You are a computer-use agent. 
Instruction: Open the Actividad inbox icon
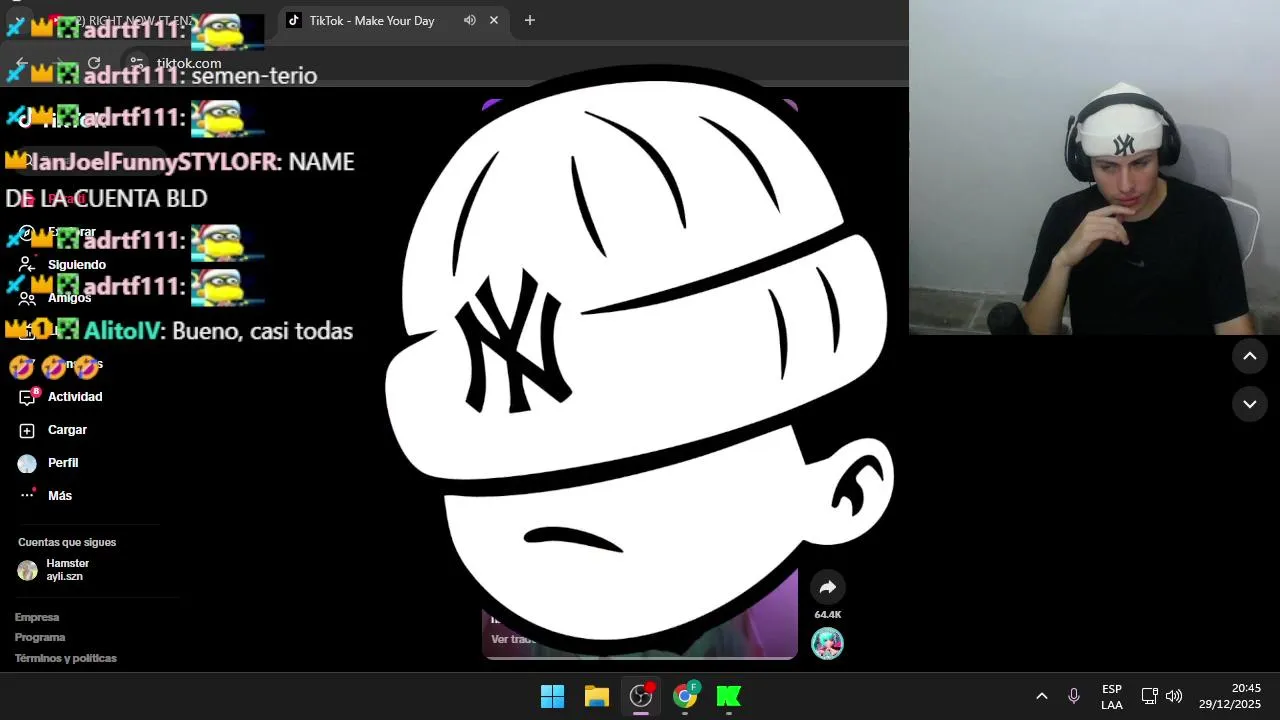pos(27,397)
